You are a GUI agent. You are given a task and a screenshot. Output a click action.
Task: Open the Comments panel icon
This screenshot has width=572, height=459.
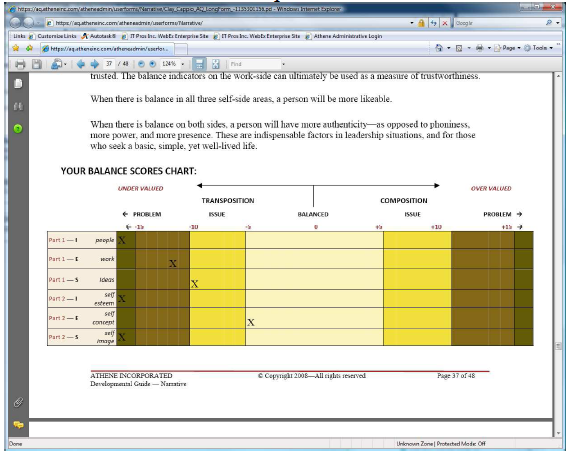(x=18, y=425)
